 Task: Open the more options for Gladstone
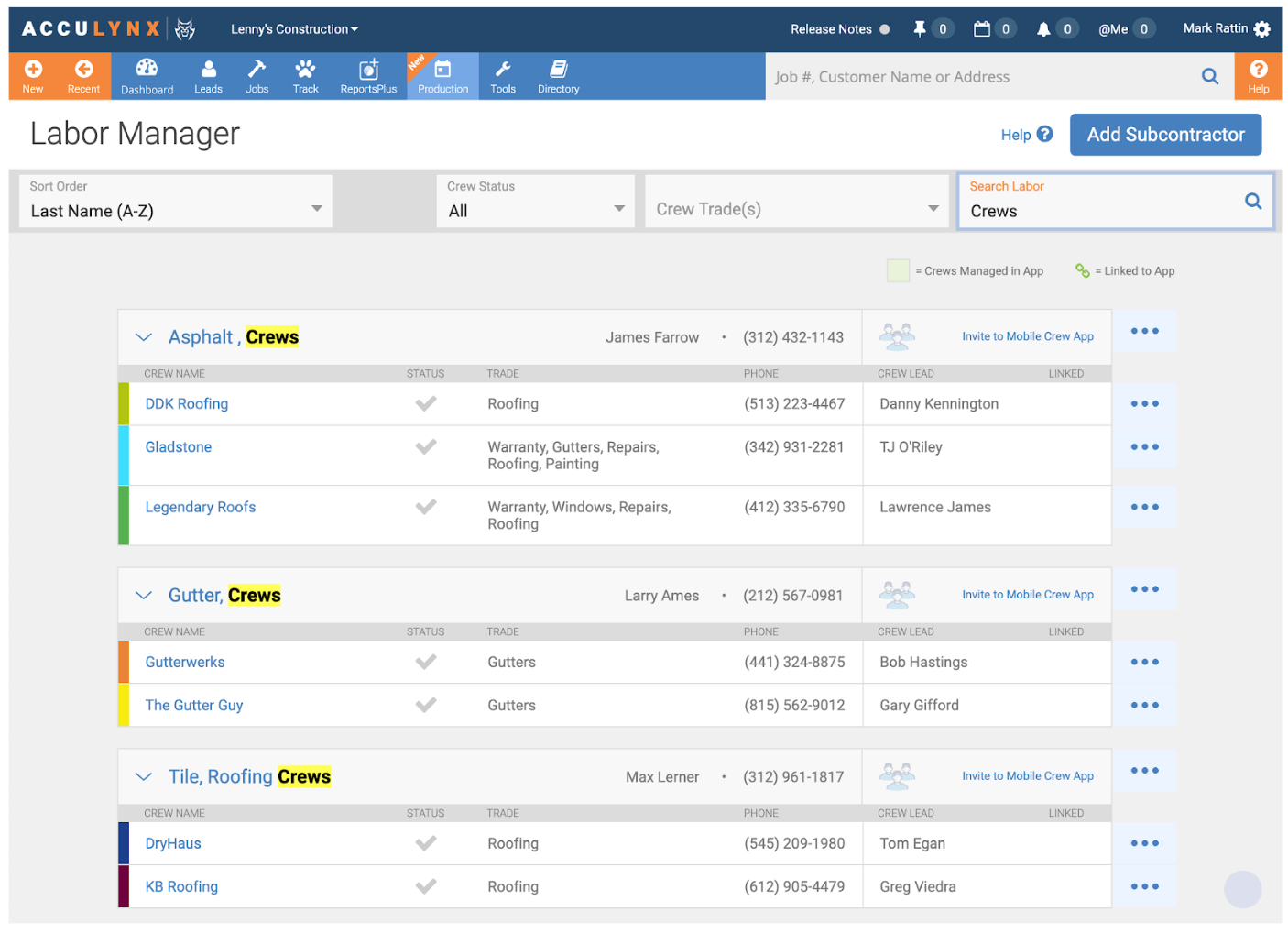pos(1144,447)
